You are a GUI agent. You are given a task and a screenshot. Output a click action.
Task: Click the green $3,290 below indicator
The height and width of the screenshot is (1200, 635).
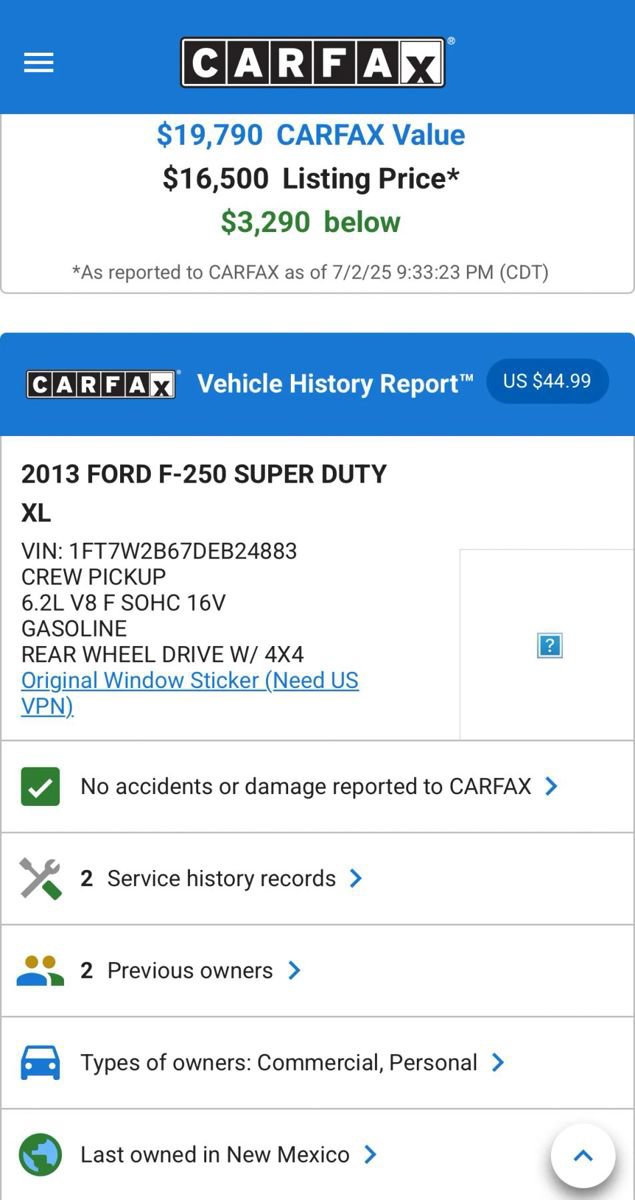click(x=310, y=222)
